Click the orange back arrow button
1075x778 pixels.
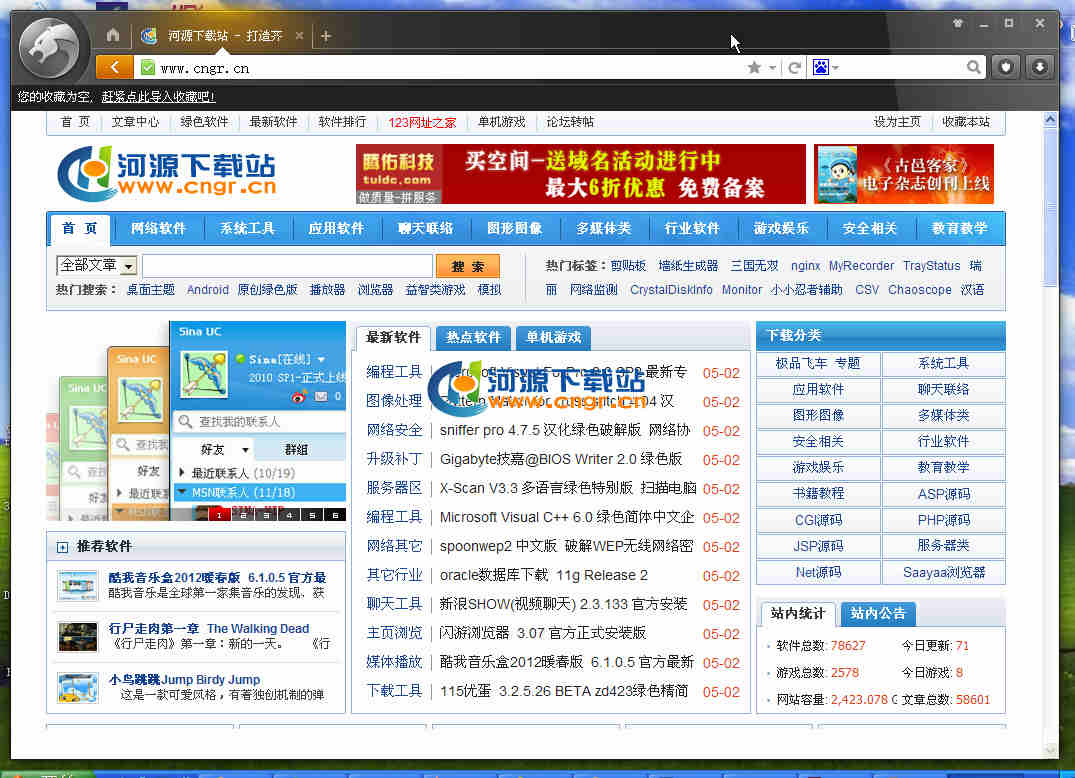pos(114,67)
